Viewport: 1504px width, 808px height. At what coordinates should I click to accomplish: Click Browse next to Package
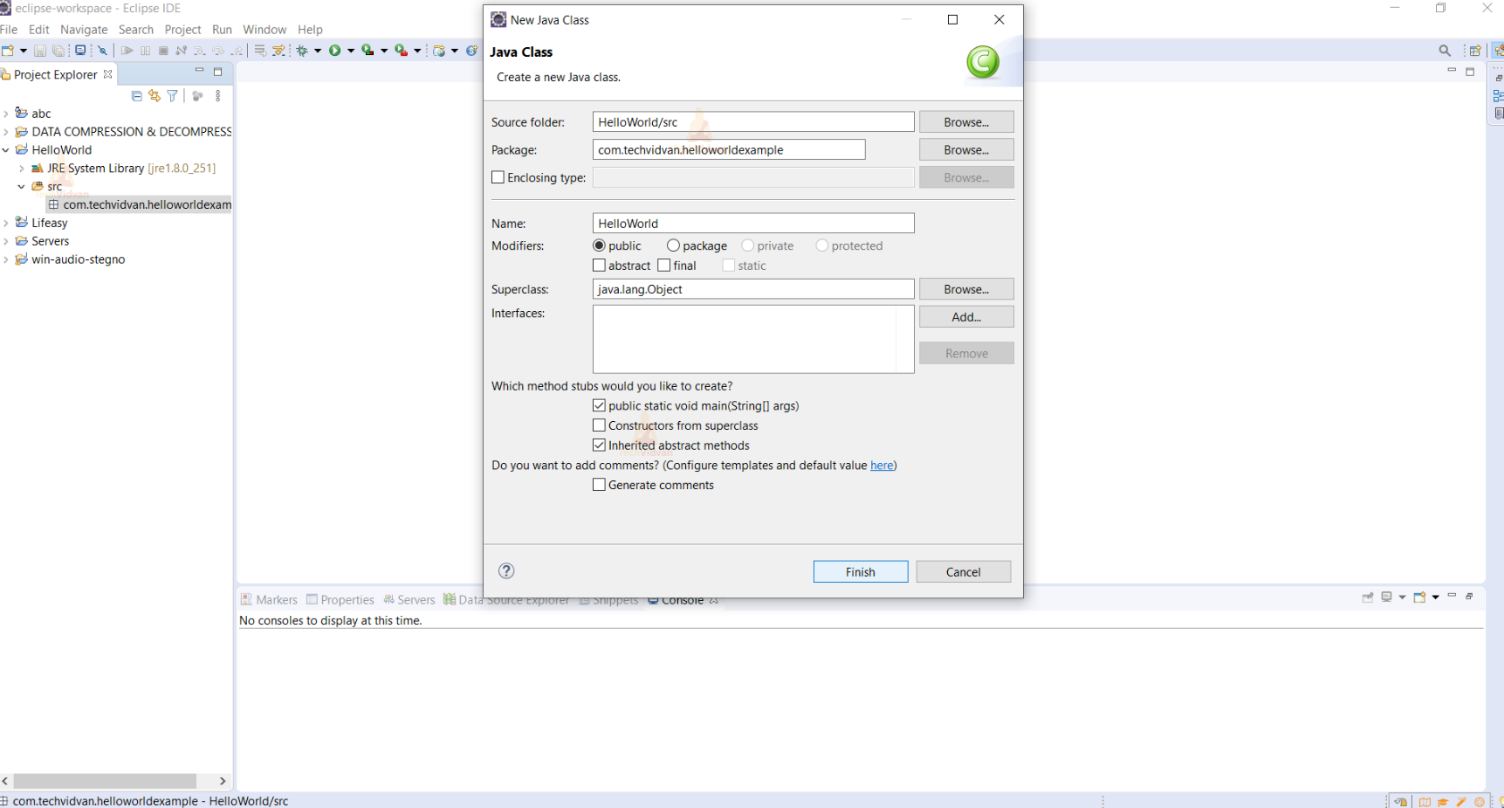tap(966, 150)
